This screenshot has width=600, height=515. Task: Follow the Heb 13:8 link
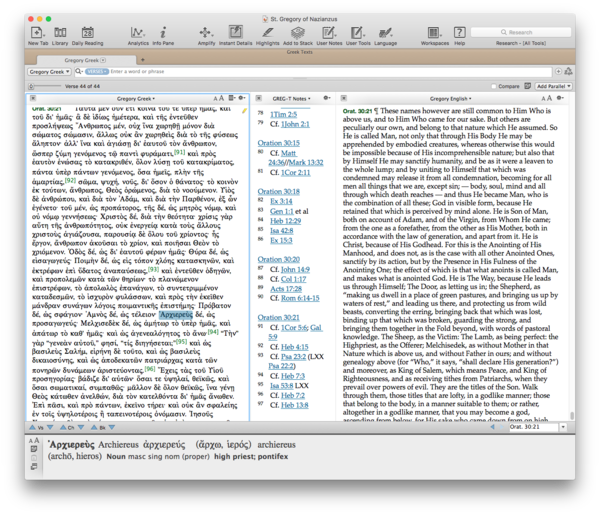(295, 405)
